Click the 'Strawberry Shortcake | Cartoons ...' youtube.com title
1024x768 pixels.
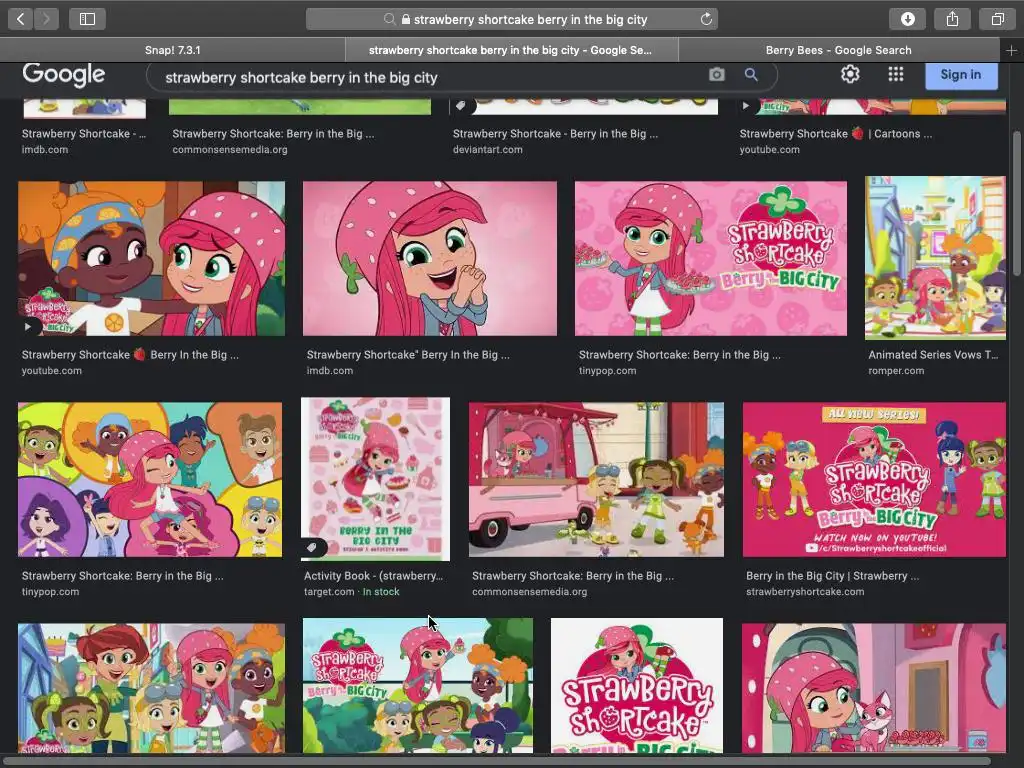tap(836, 134)
